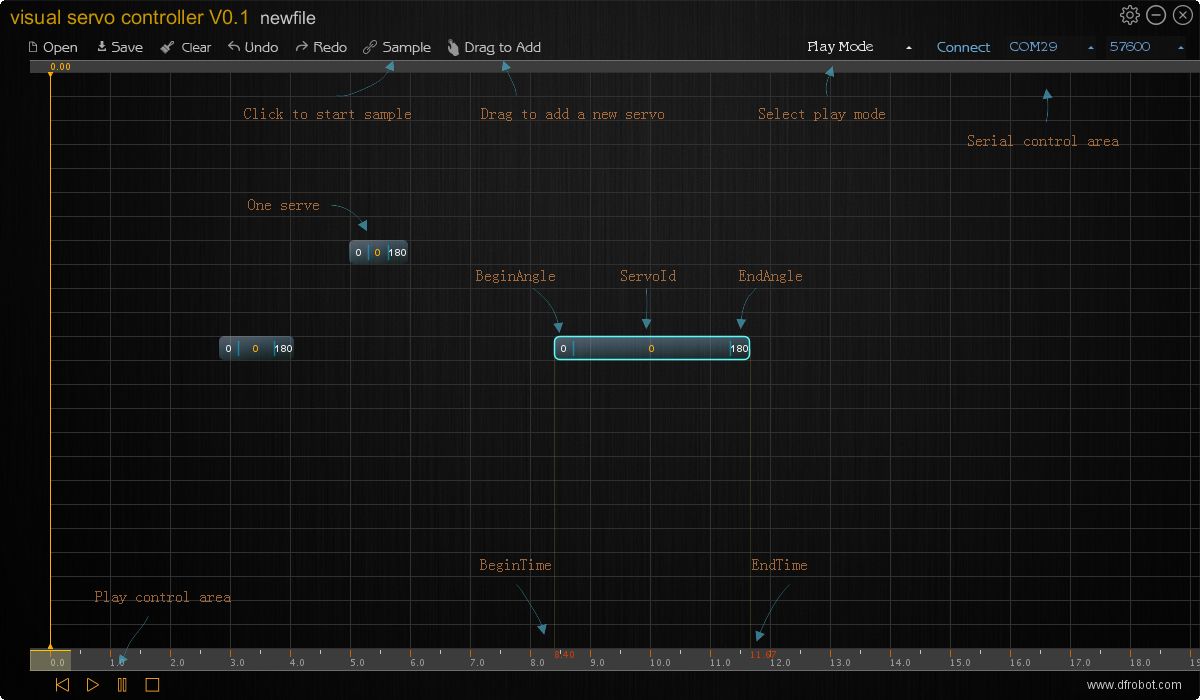Screen dimensions: 1200x700
Task: Open a file with the Open button
Action: [x=53, y=47]
